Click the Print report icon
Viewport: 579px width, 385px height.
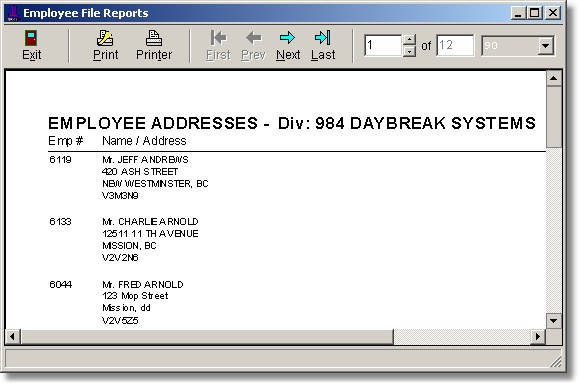point(105,38)
